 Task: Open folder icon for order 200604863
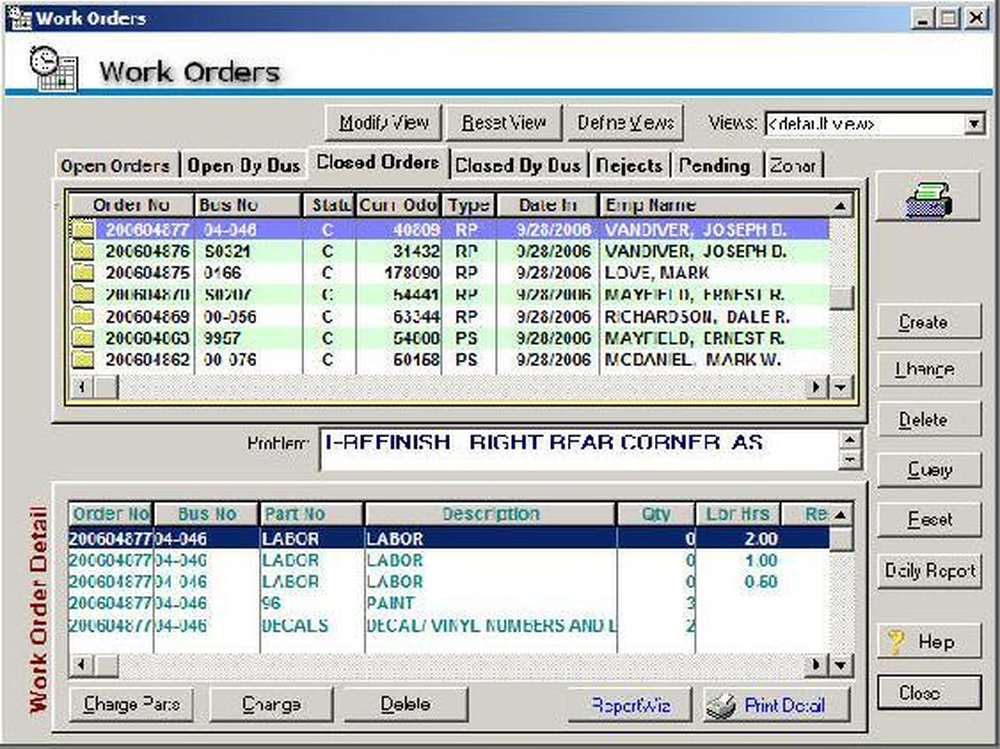(x=83, y=338)
